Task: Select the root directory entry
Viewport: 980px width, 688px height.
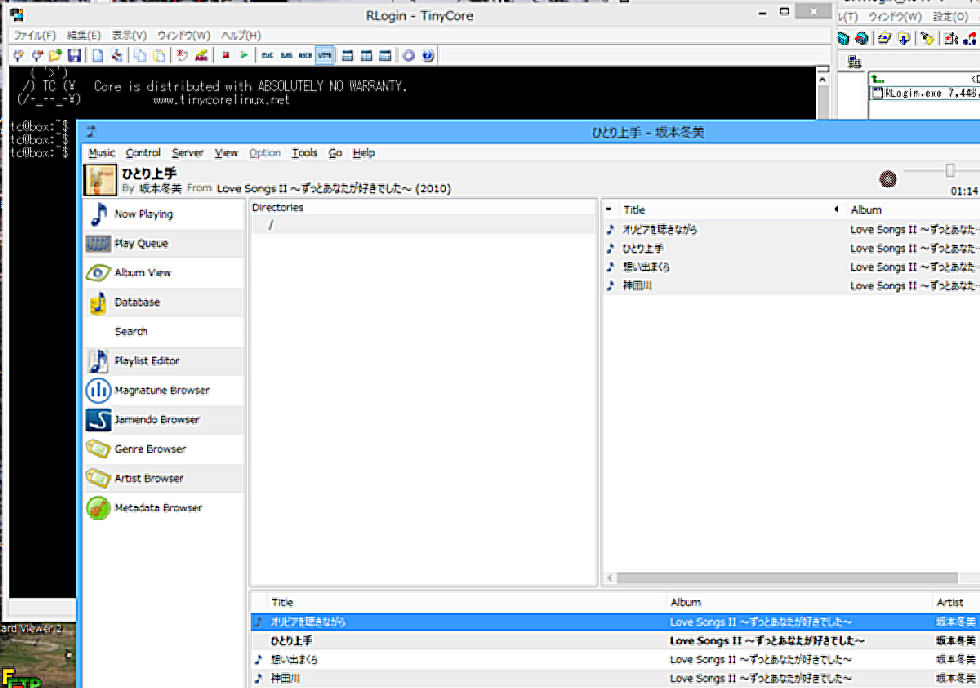Action: click(271, 226)
